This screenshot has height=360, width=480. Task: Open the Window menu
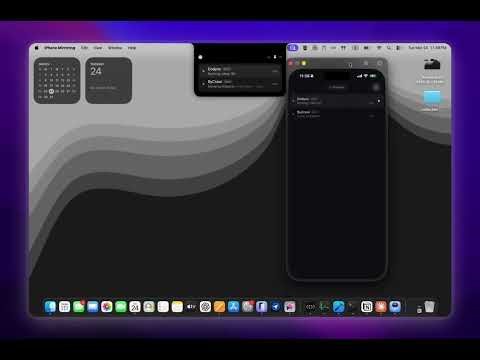[x=115, y=48]
